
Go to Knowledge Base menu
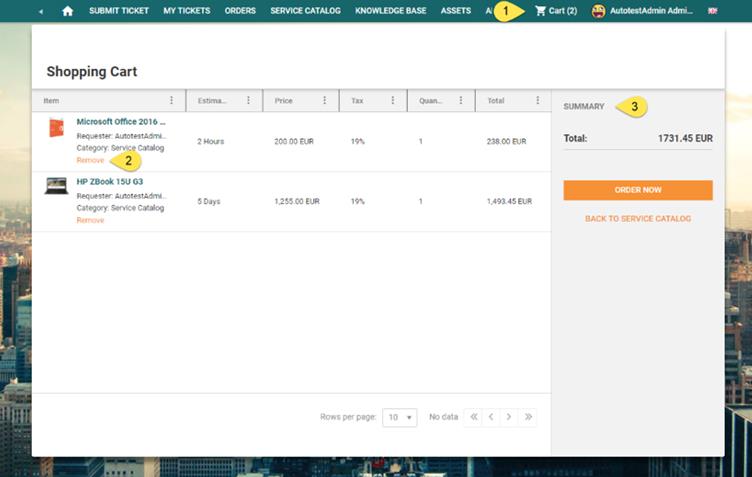click(391, 11)
